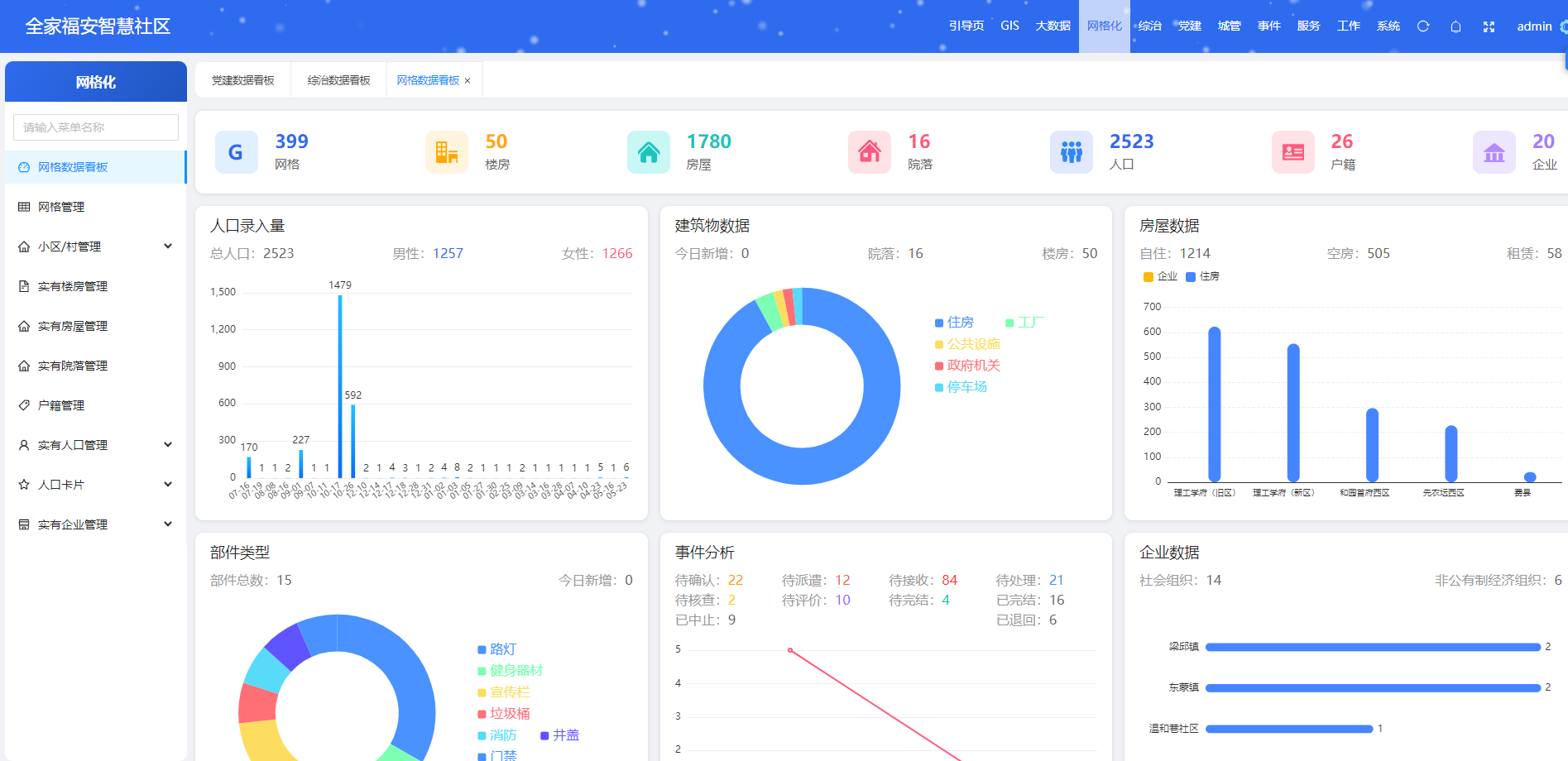Click the table icon beside 网格管理
1568x761 pixels.
point(24,207)
